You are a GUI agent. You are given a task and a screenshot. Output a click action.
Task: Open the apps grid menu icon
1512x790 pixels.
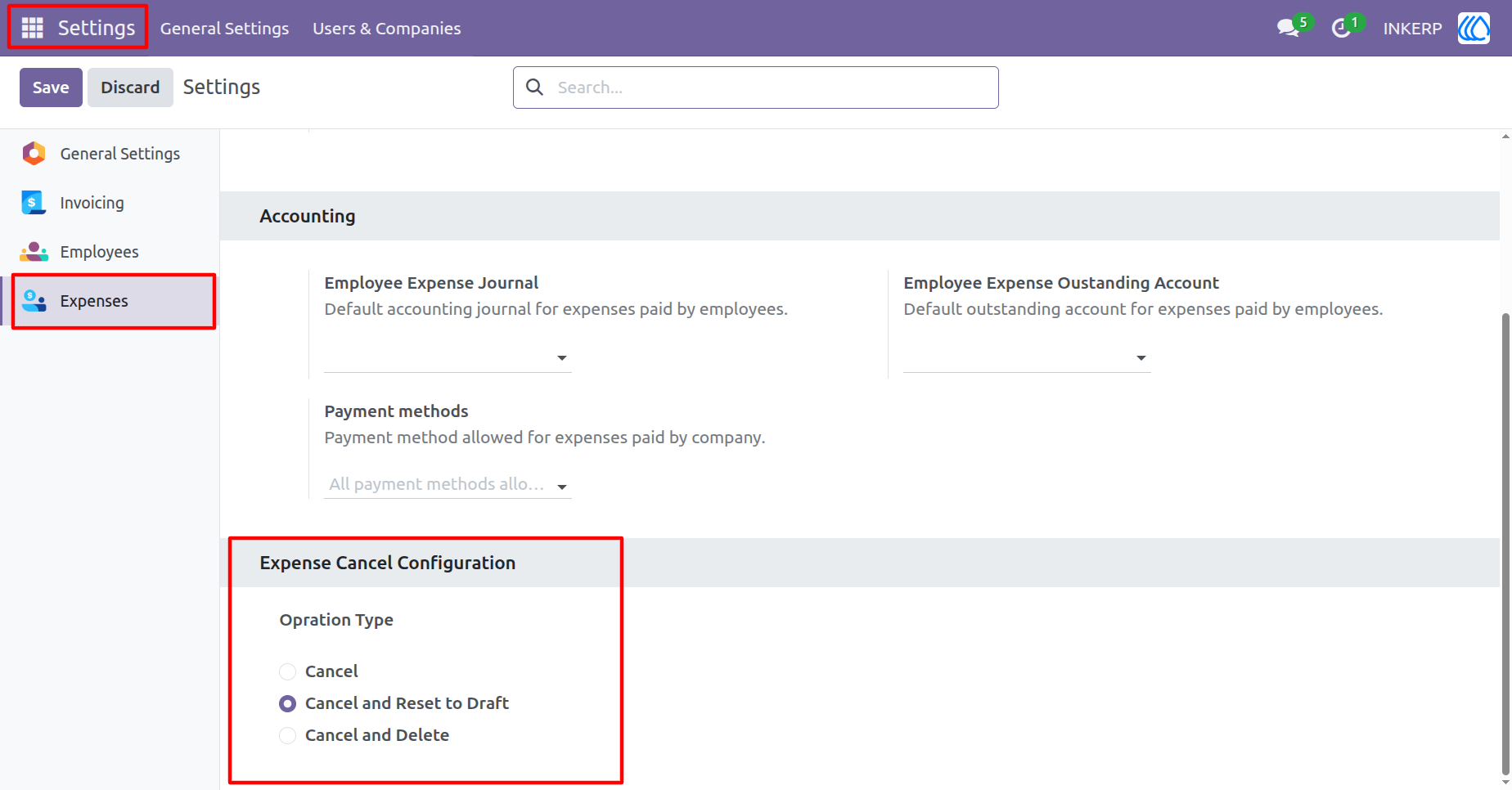coord(32,28)
